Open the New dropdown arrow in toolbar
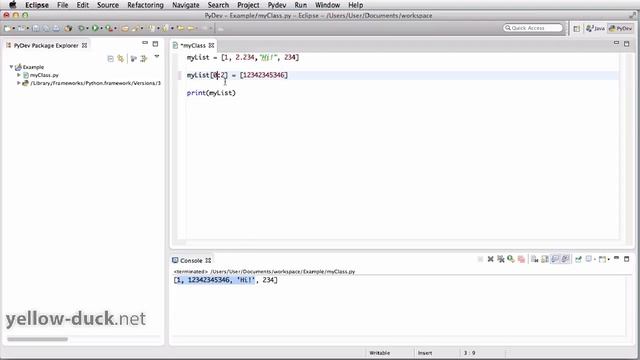This screenshot has width=640, height=360. pos(13,29)
